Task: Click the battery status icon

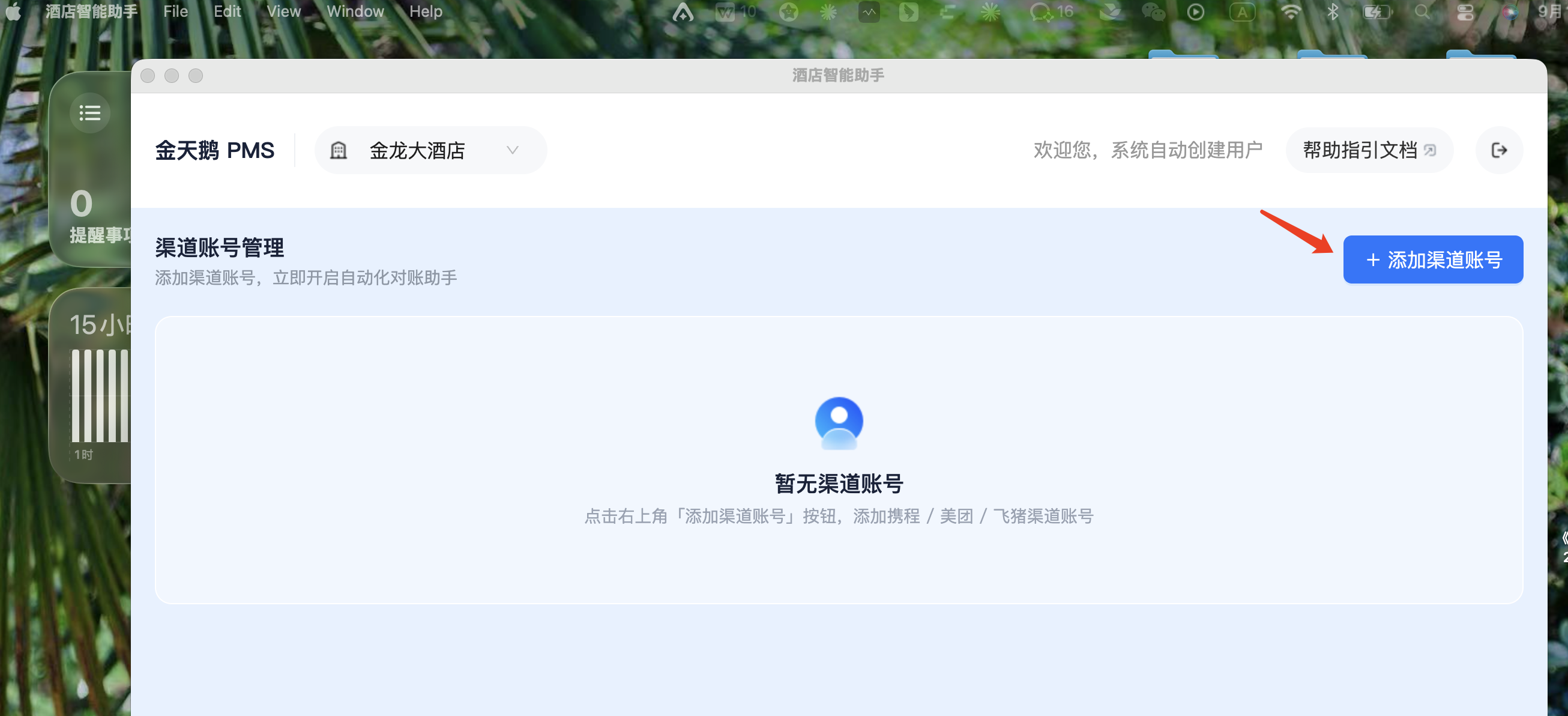Action: point(1377,11)
